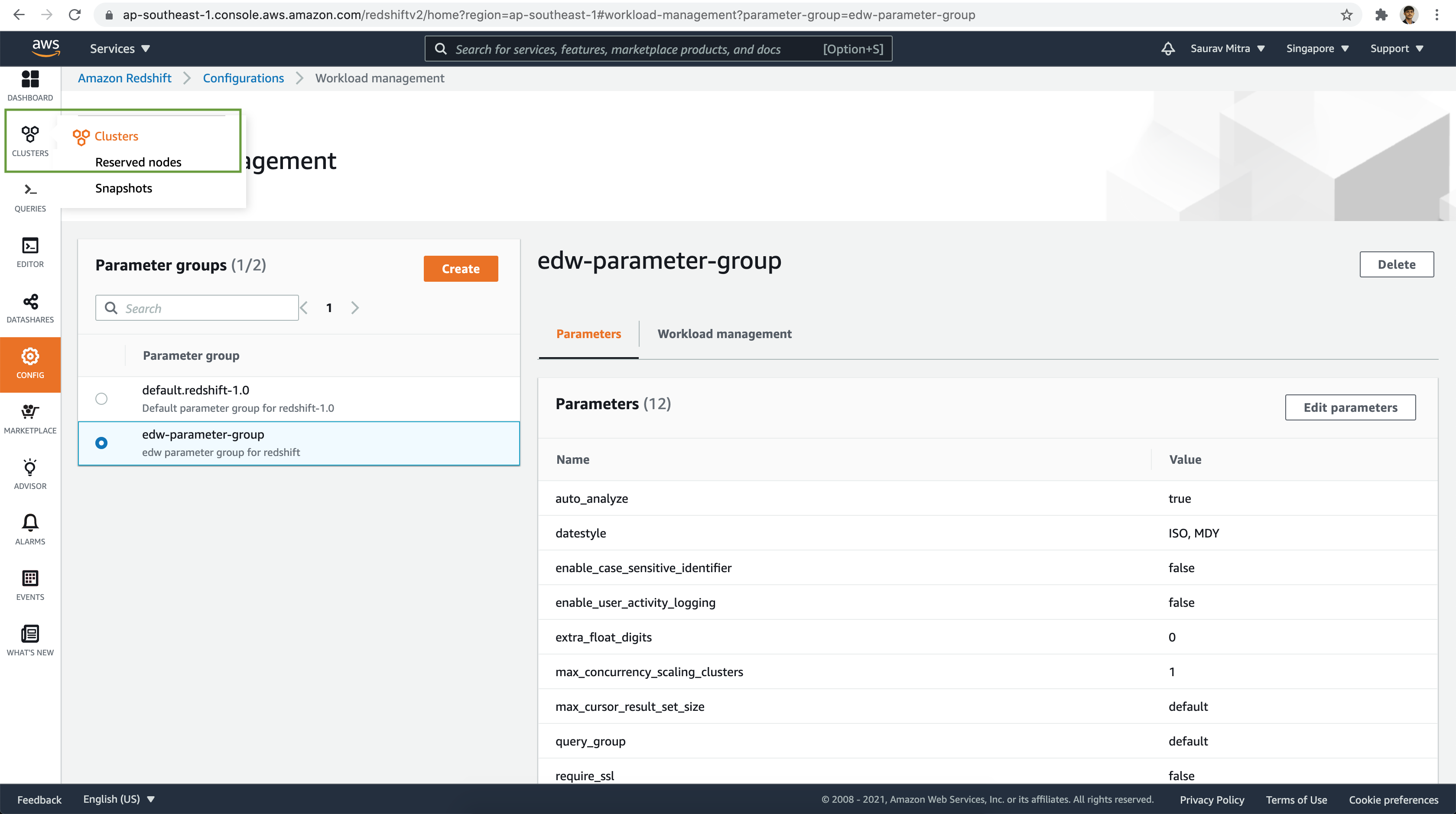Open the Datashares sidebar icon
This screenshot has height=814, width=1456.
click(x=30, y=308)
